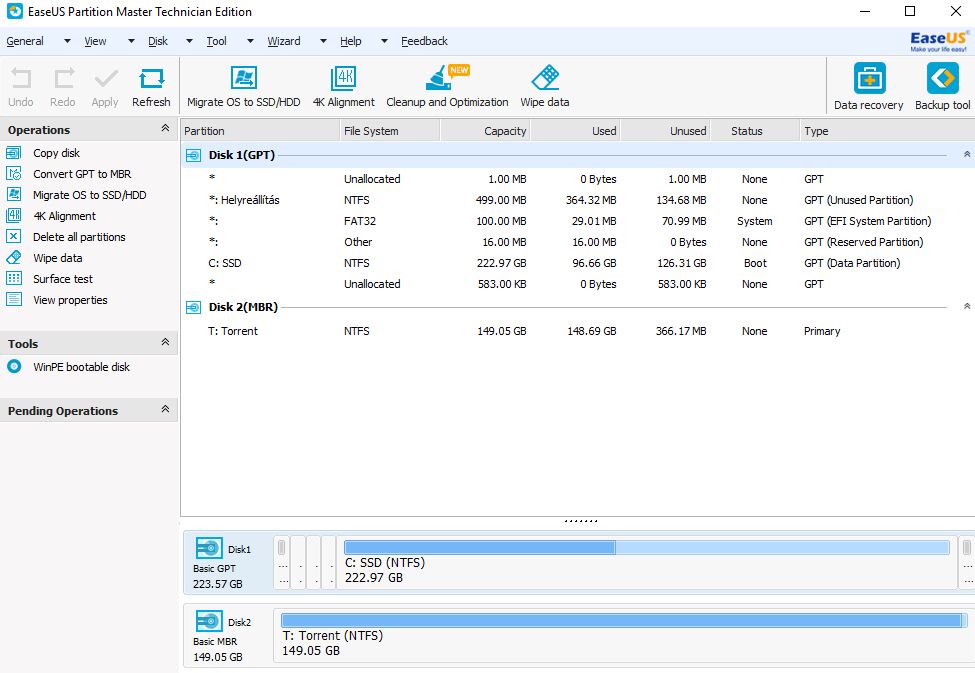Image resolution: width=975 pixels, height=673 pixels.
Task: Click Delete all partitions in sidebar
Action: click(79, 237)
